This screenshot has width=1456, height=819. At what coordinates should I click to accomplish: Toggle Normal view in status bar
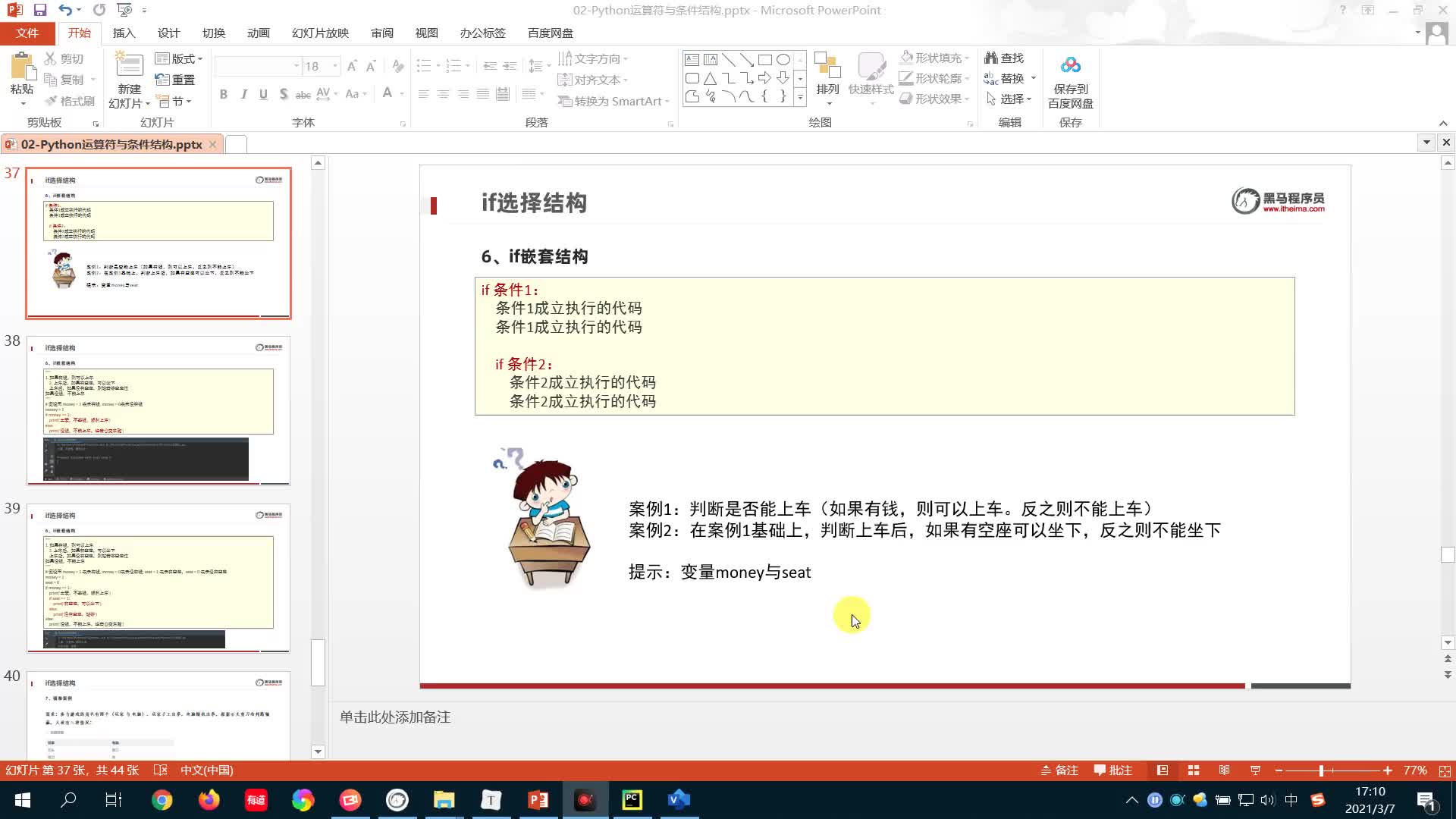(1163, 770)
